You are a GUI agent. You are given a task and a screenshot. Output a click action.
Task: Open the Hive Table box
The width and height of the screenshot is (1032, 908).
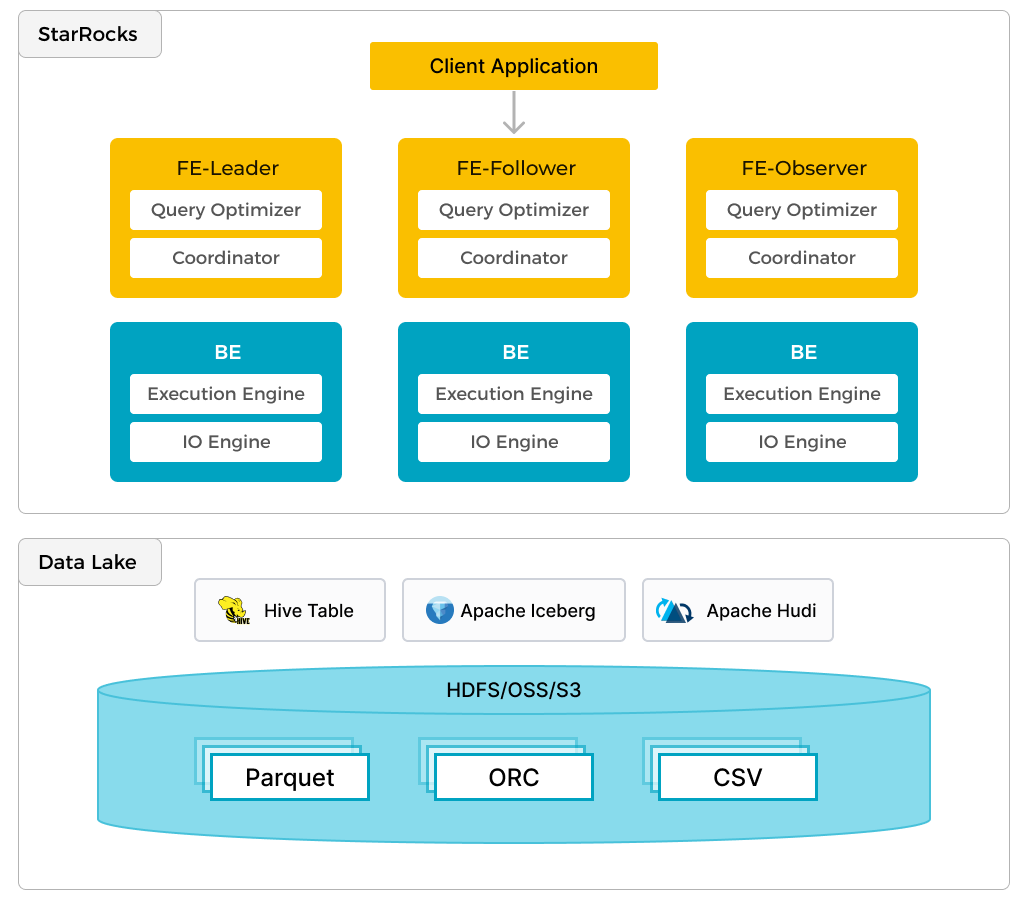[x=290, y=610]
